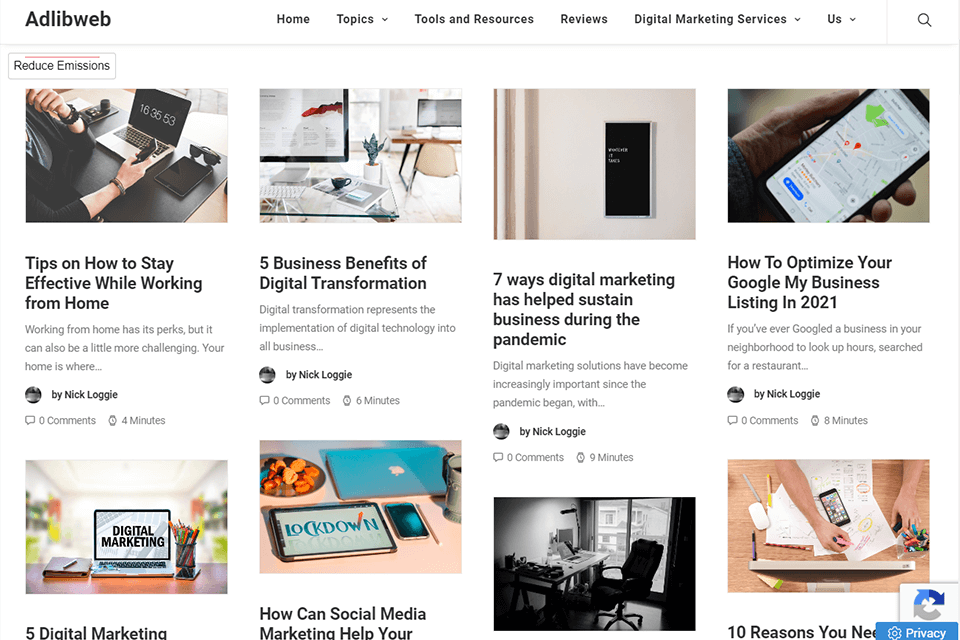Click Nick Loggie avatar under Digital Transformation article
Screen dimensions: 960x640
[267, 375]
